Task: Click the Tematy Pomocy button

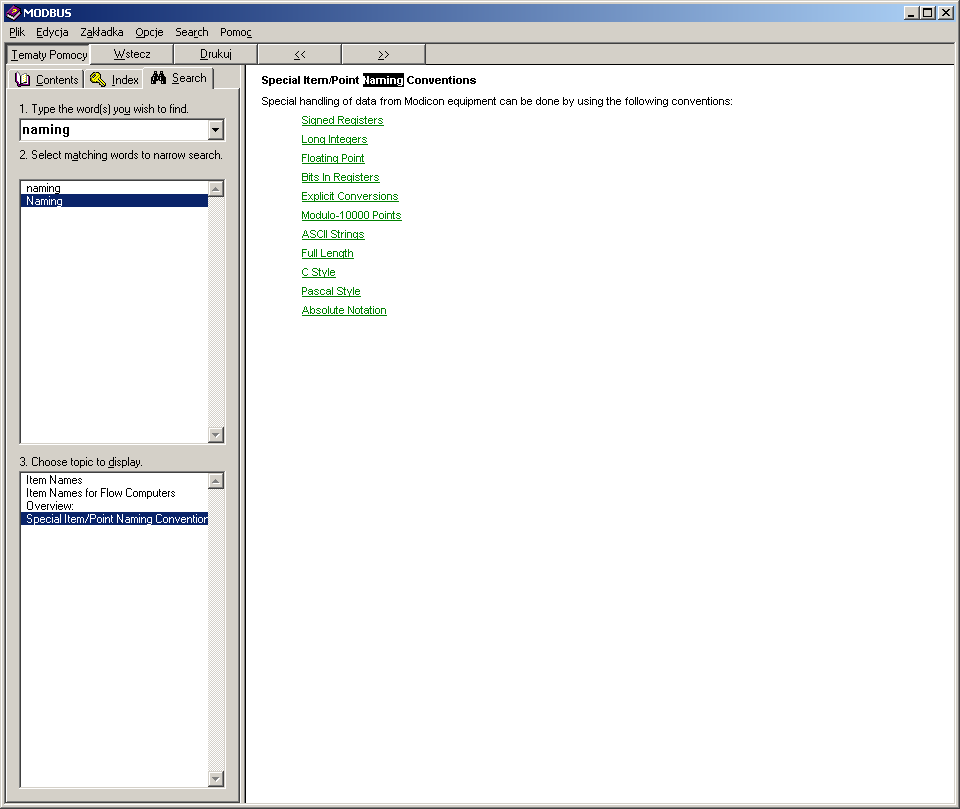Action: pos(48,55)
